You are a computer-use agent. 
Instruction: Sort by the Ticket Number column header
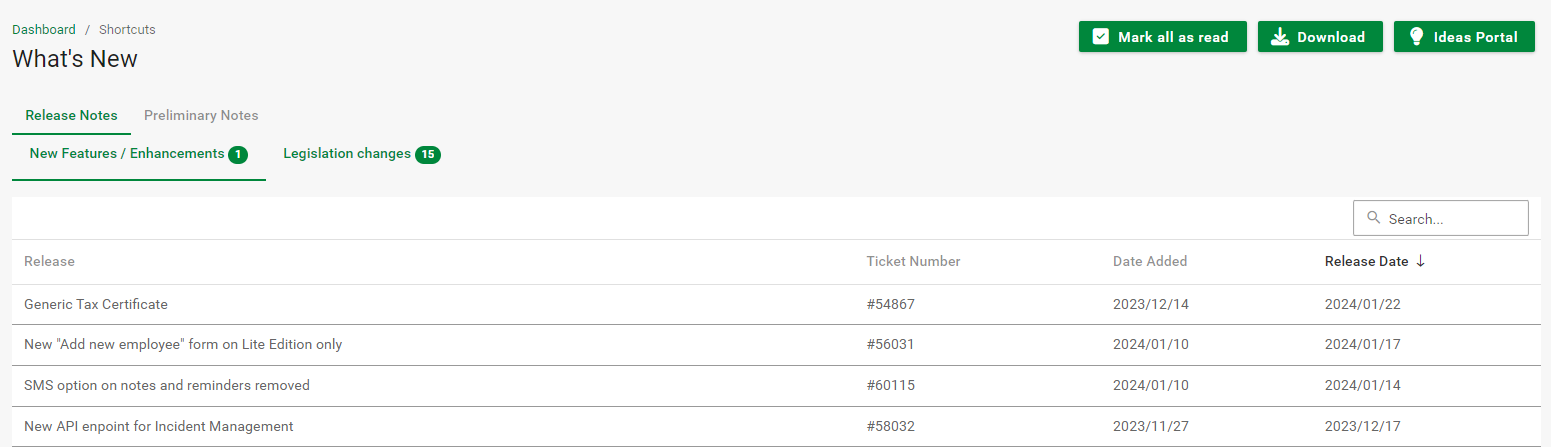coord(913,261)
